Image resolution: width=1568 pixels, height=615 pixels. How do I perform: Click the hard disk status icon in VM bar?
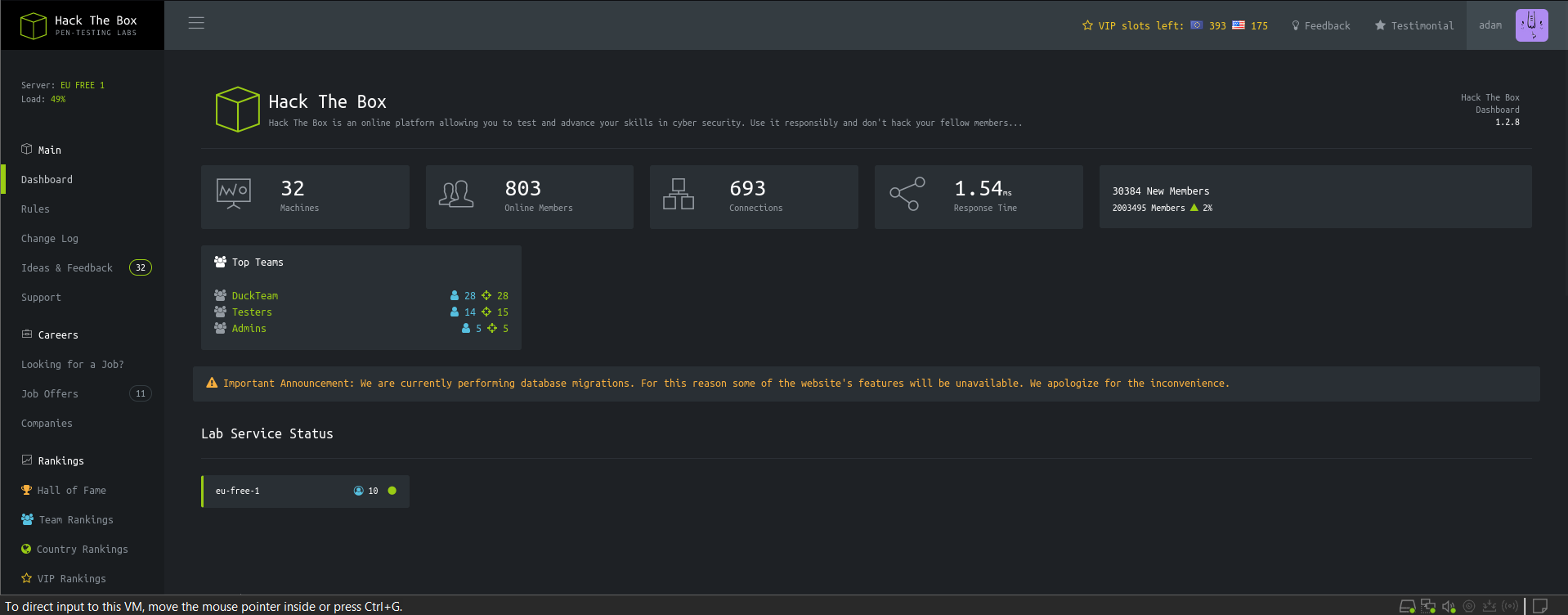[1407, 606]
